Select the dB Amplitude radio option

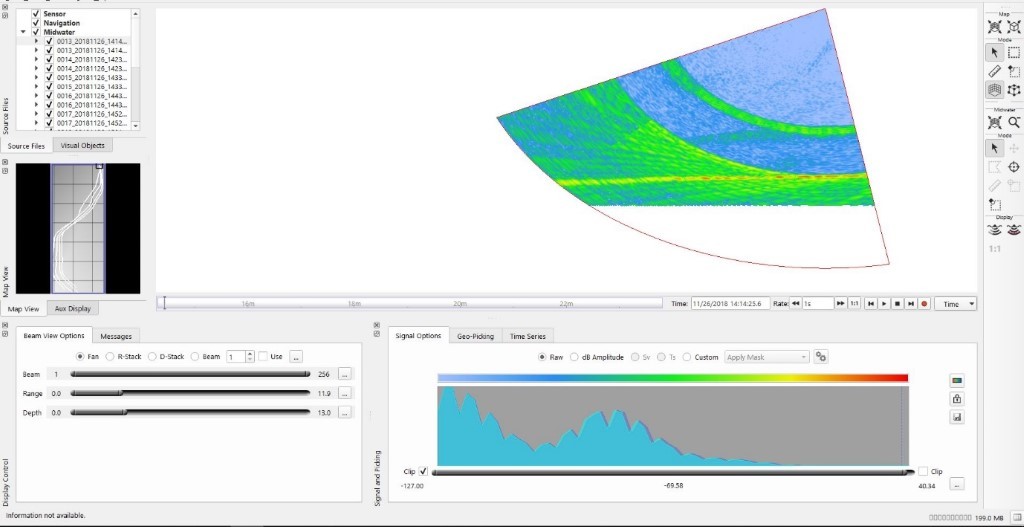coord(574,357)
